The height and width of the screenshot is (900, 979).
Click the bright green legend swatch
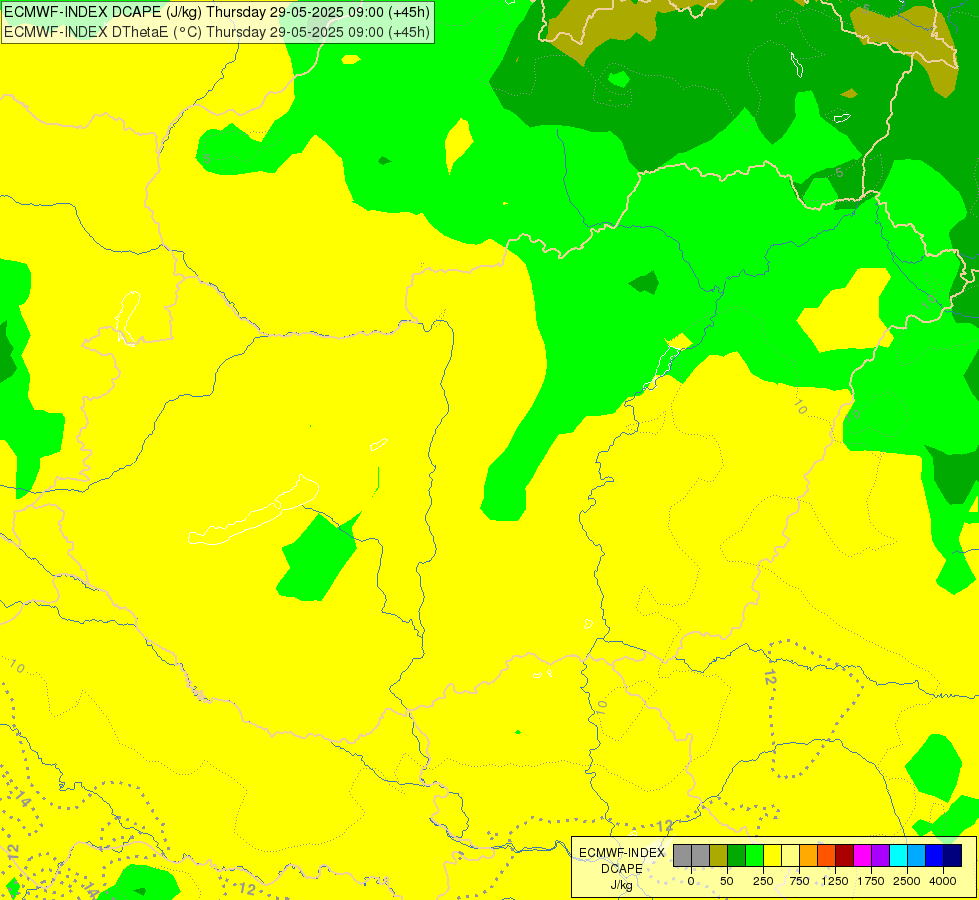click(755, 856)
